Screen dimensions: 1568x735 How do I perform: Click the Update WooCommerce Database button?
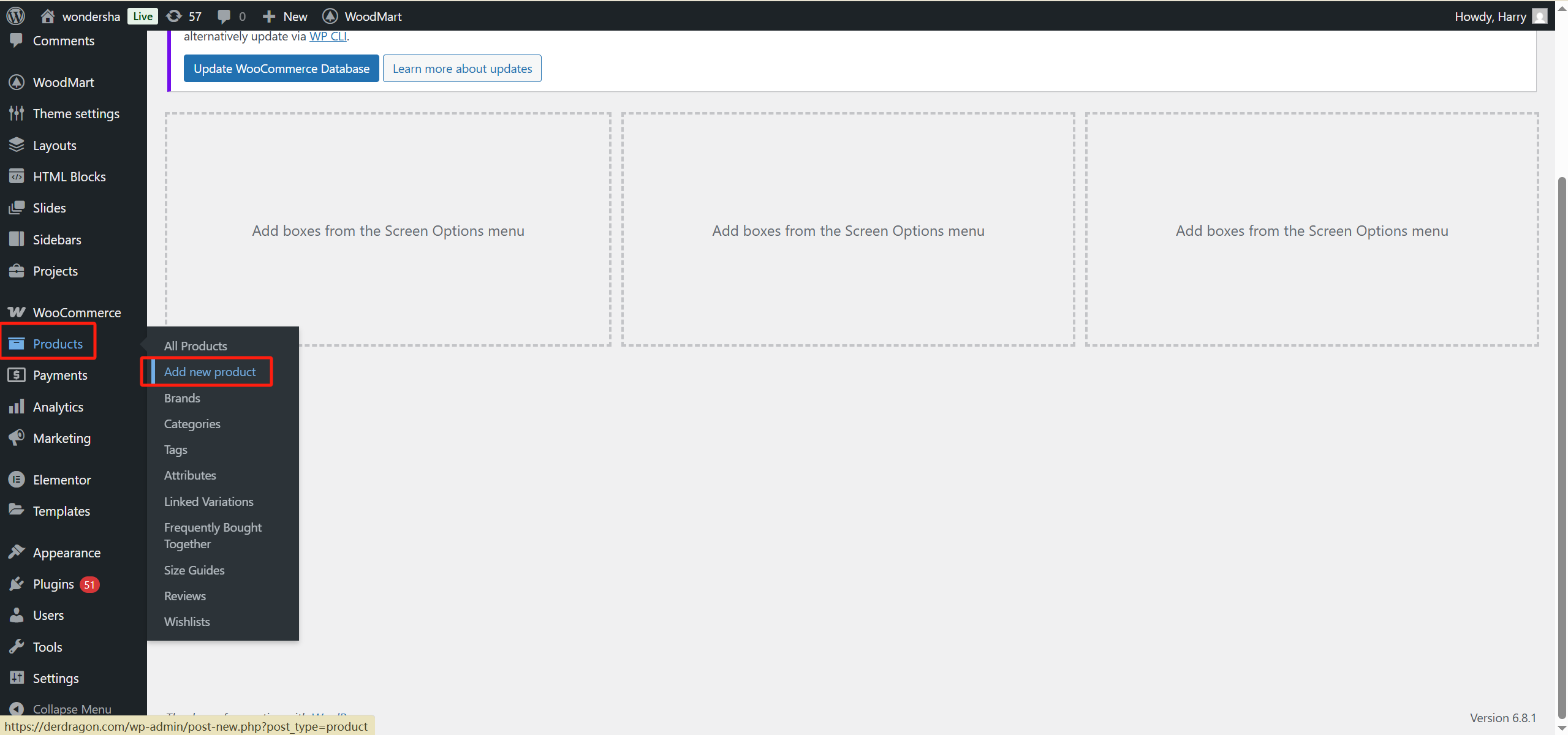click(x=281, y=68)
